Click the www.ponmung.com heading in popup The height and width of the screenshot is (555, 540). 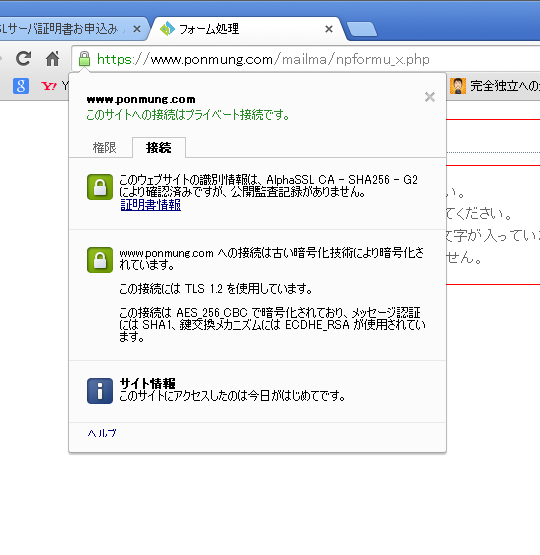141,99
